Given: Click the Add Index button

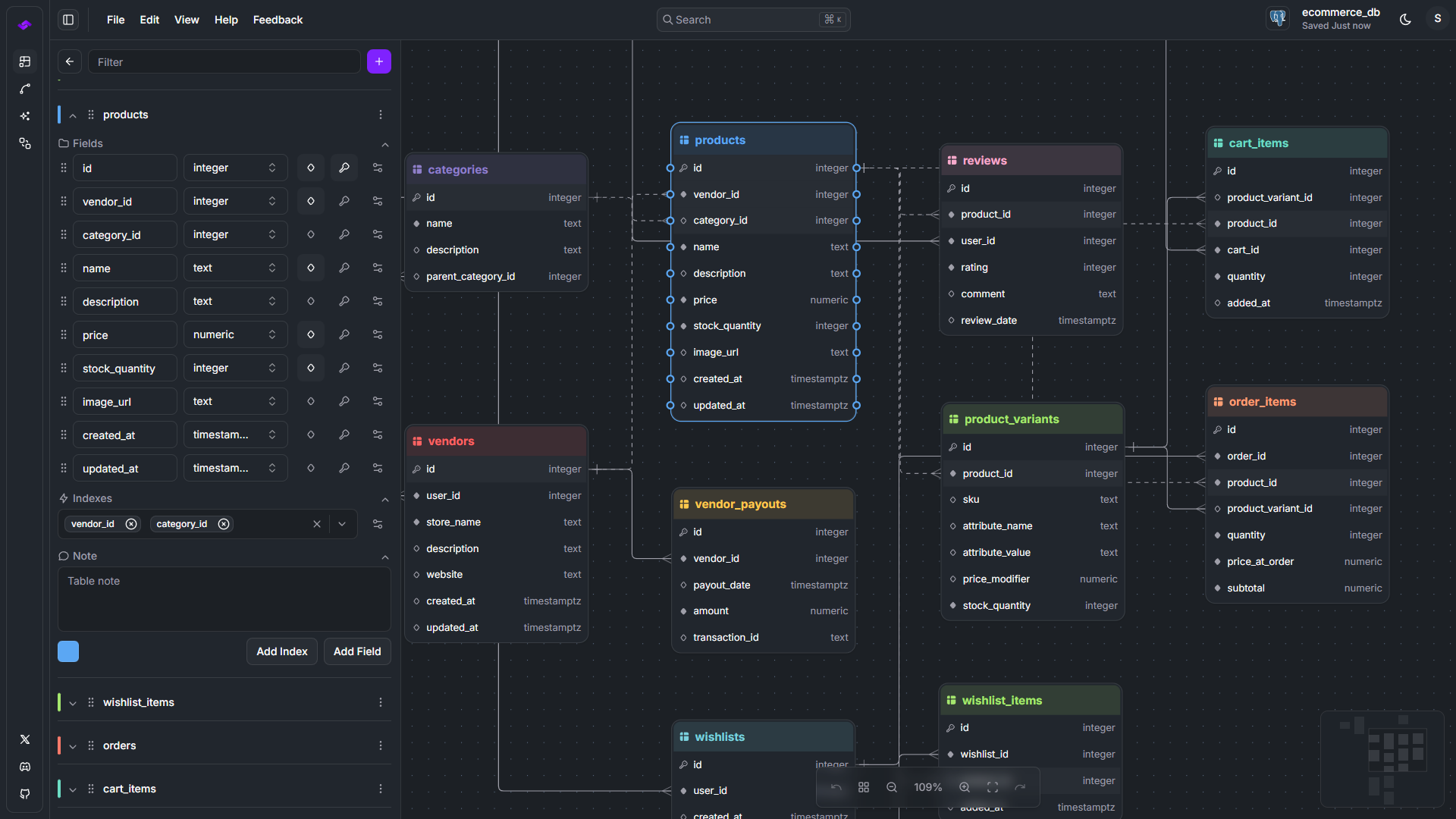Looking at the screenshot, I should [x=281, y=651].
